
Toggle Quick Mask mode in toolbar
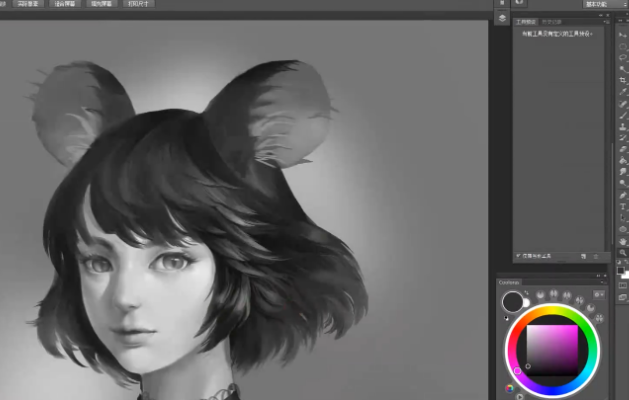point(623,286)
